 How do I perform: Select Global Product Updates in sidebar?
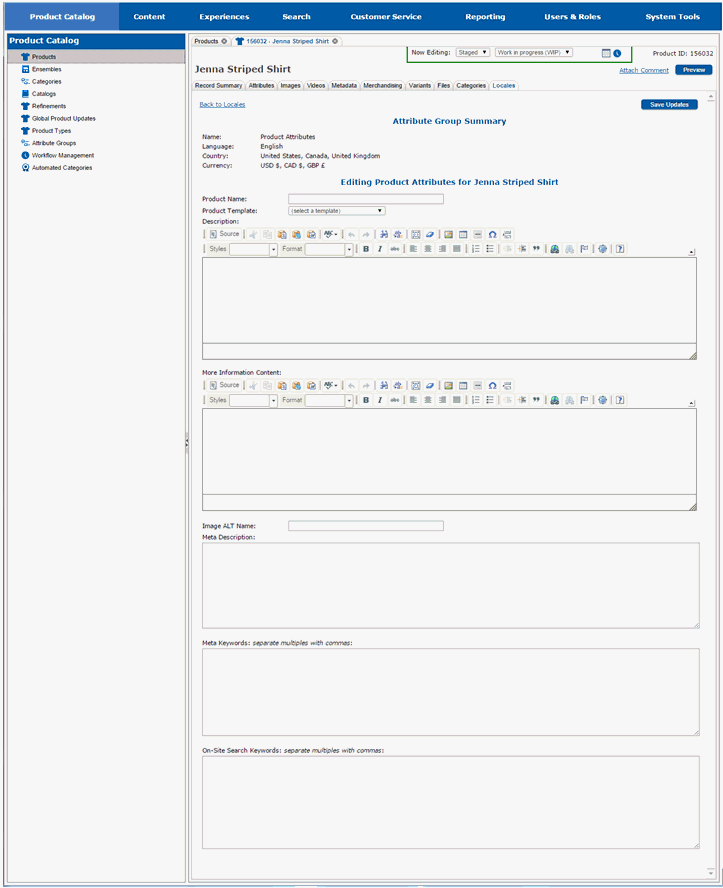pyautogui.click(x=63, y=118)
